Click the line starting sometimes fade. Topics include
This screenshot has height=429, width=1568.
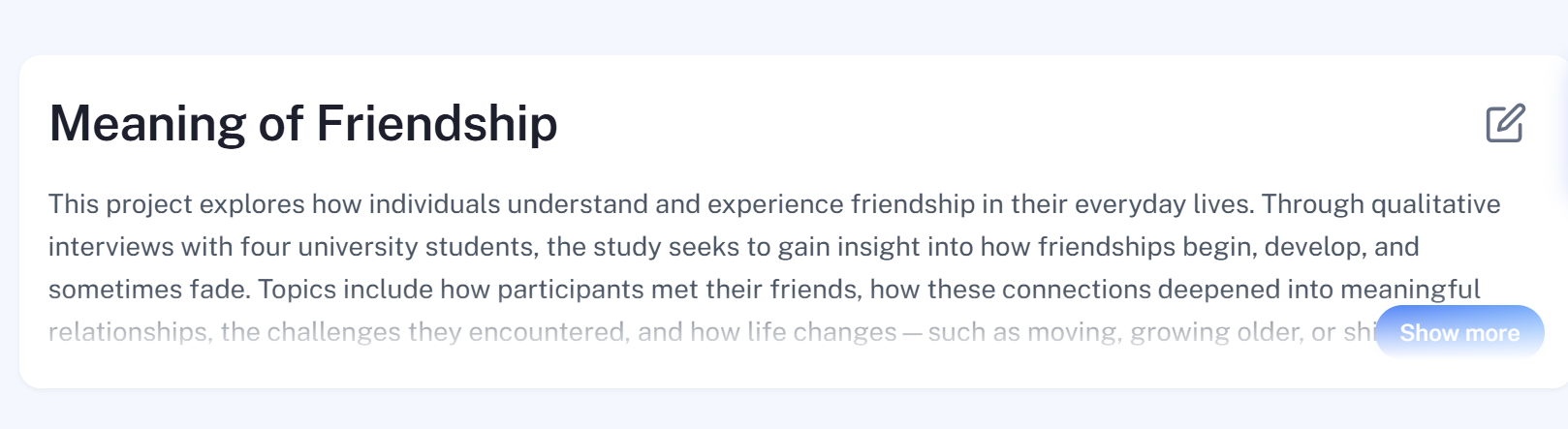pyautogui.click(x=765, y=290)
